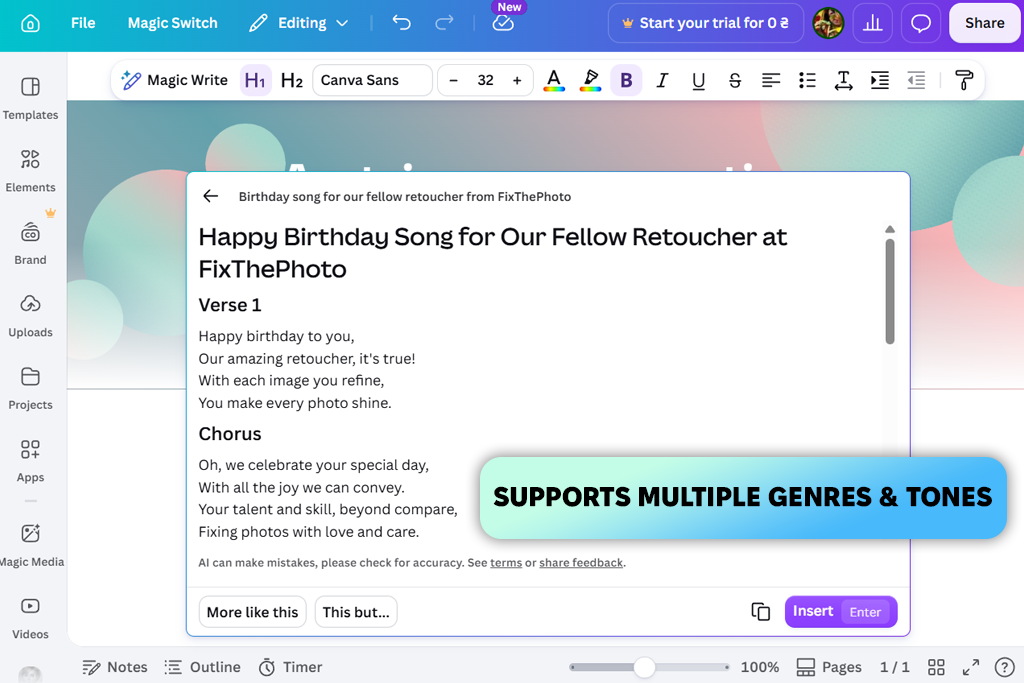Open the terms link

tap(506, 563)
